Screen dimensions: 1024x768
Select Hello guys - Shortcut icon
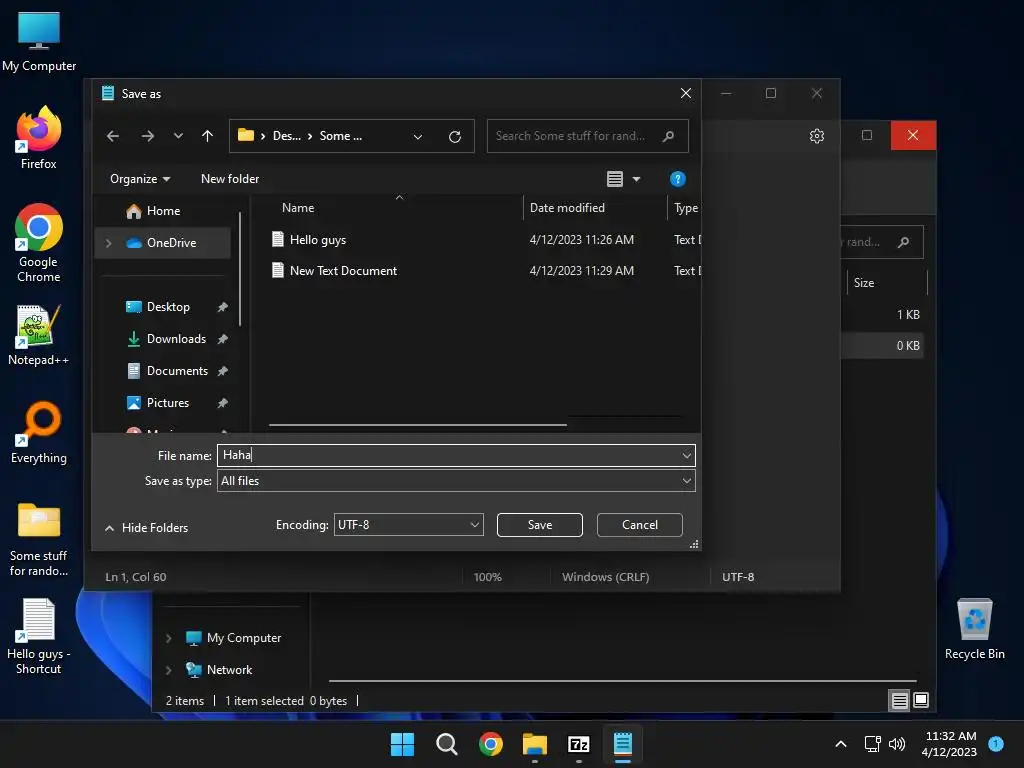pyautogui.click(x=39, y=637)
